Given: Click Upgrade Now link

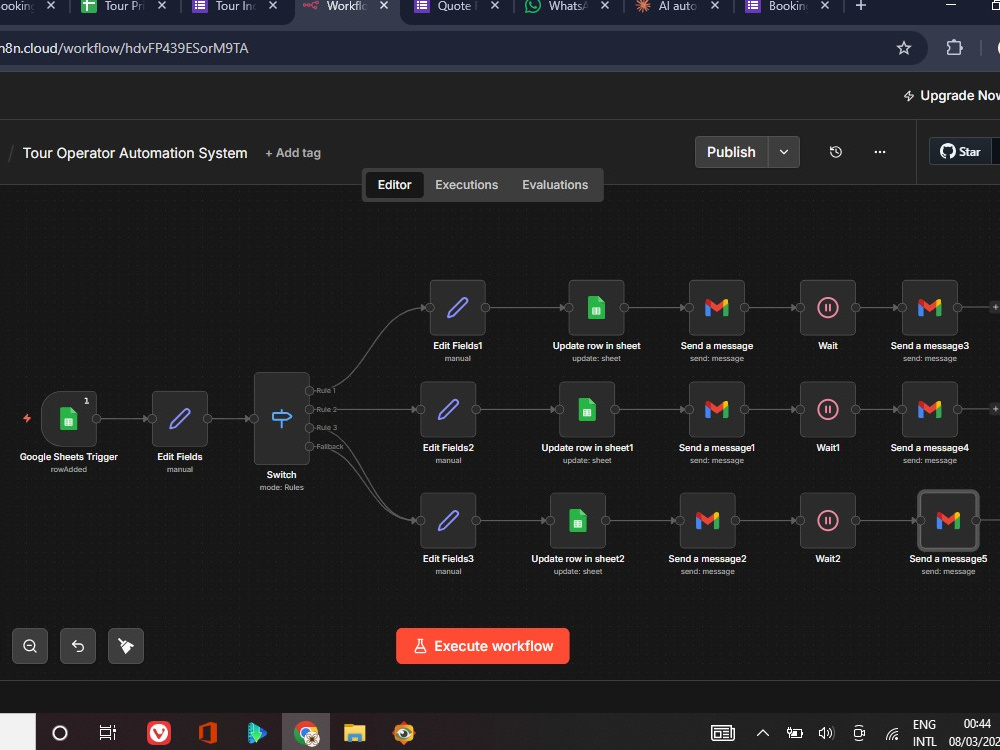Looking at the screenshot, I should coord(952,96).
